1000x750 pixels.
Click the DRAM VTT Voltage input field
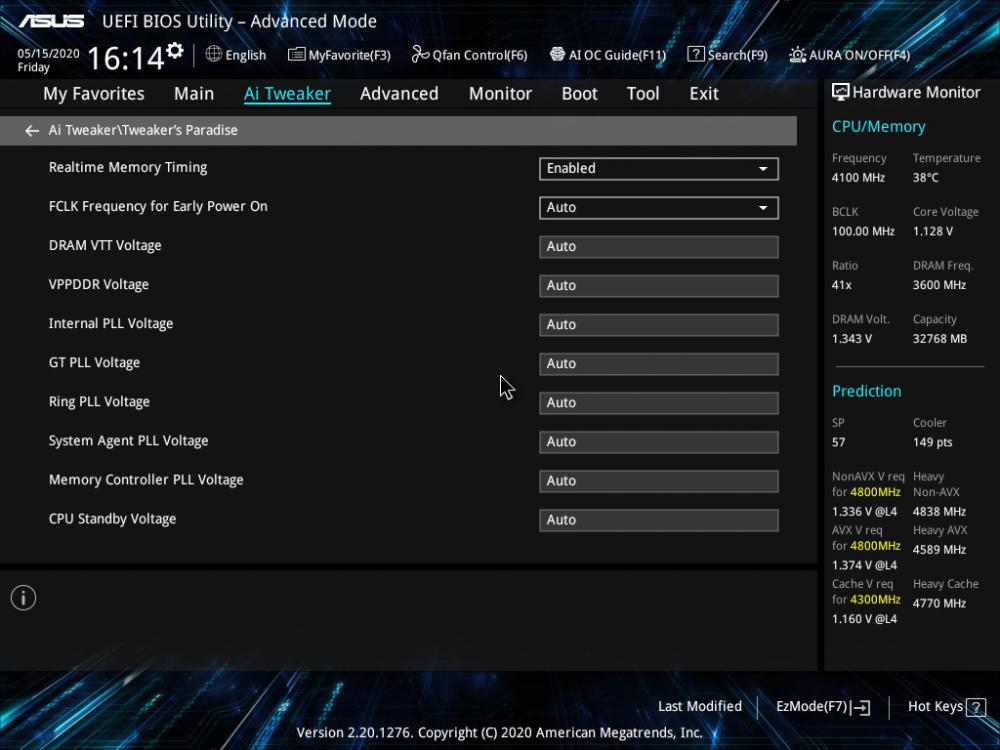tap(659, 247)
